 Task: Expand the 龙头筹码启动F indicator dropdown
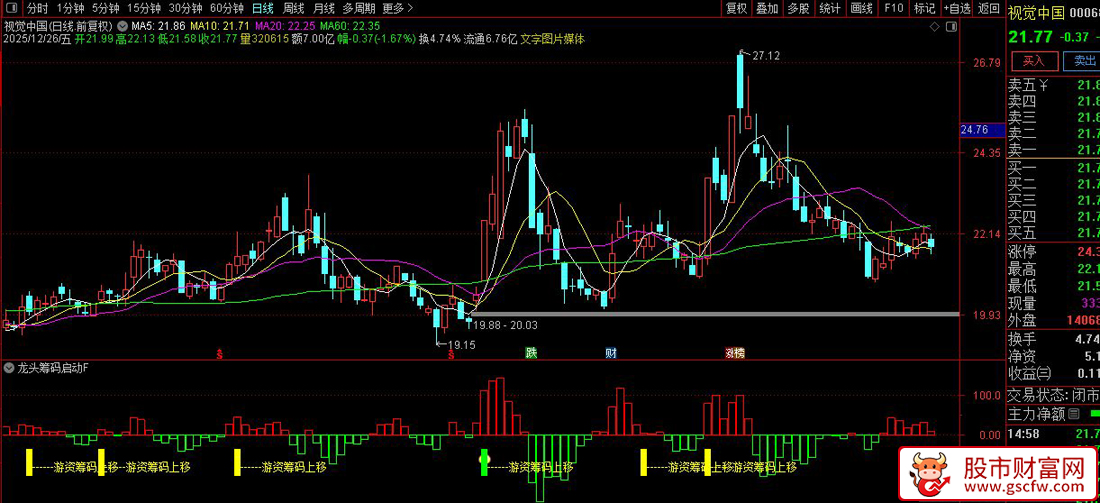tap(10, 368)
